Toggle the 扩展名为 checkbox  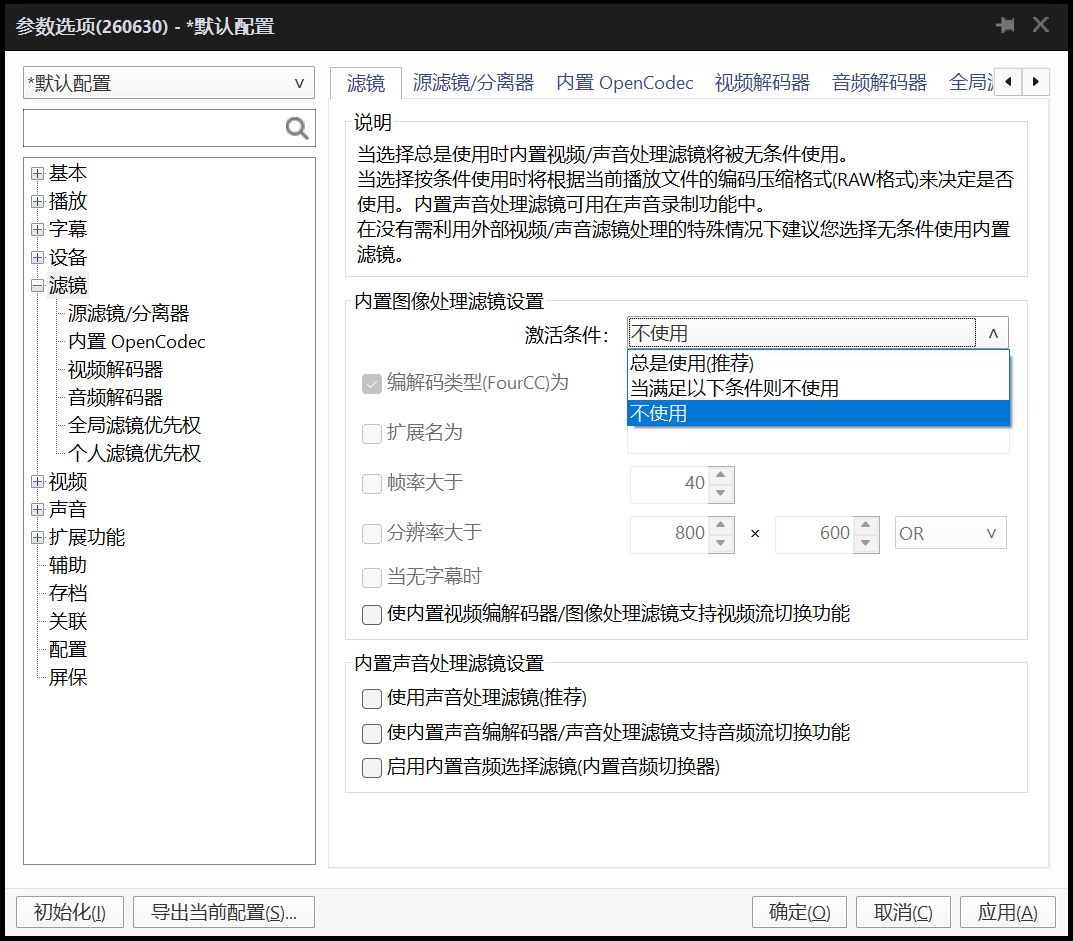click(x=372, y=433)
